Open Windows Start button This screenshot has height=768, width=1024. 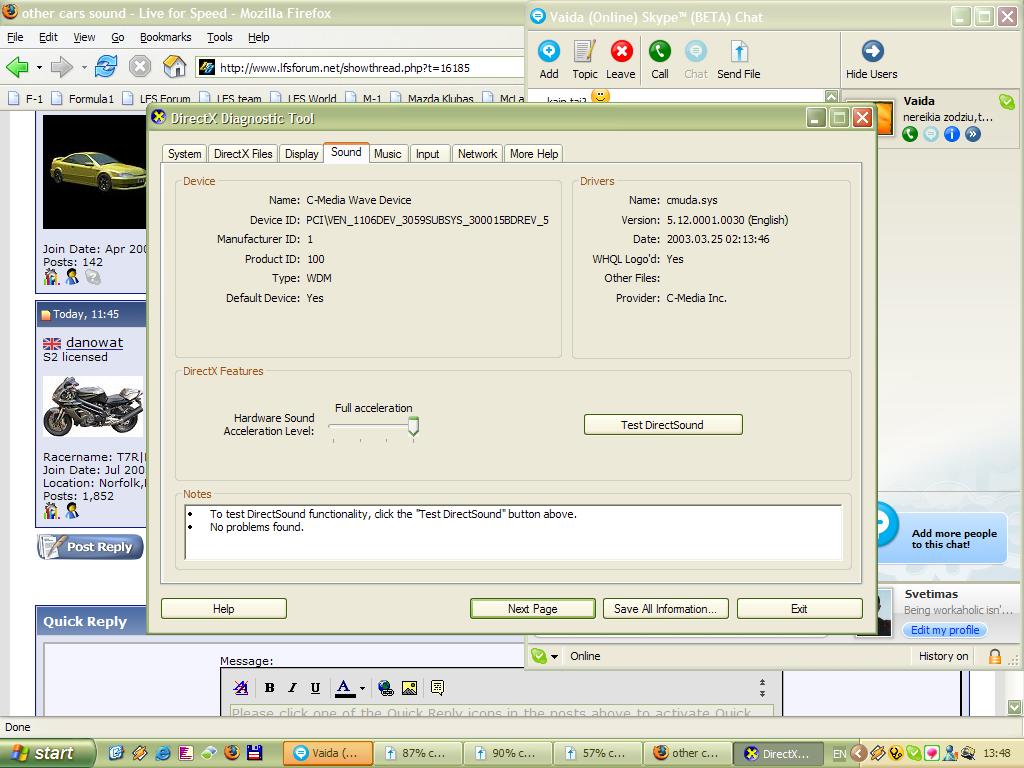pos(46,753)
